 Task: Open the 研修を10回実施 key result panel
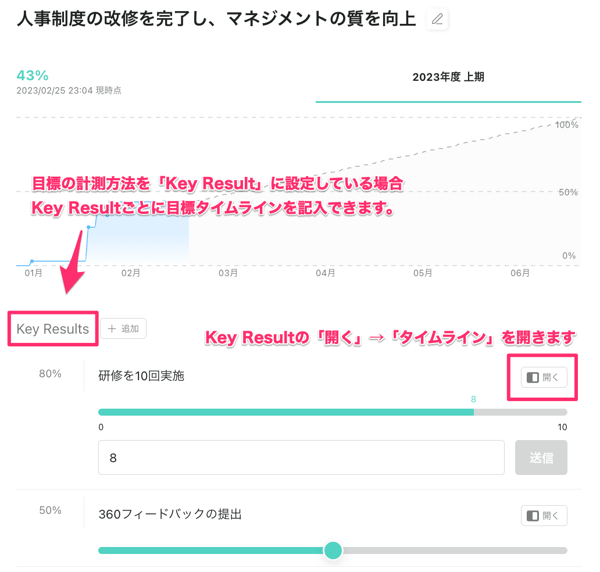pos(544,377)
